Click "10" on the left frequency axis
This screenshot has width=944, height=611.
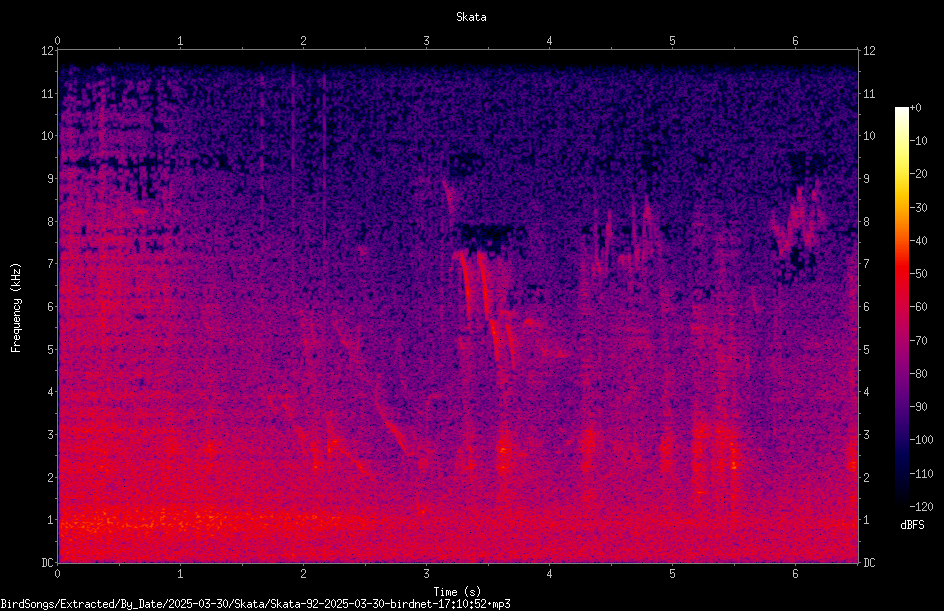click(x=47, y=136)
